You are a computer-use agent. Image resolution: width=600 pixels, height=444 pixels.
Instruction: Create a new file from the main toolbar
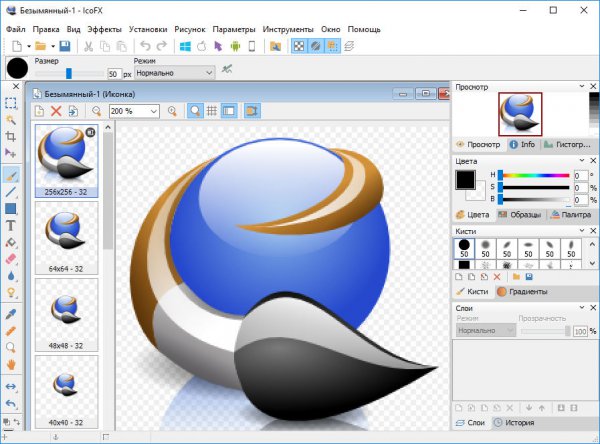coord(17,46)
